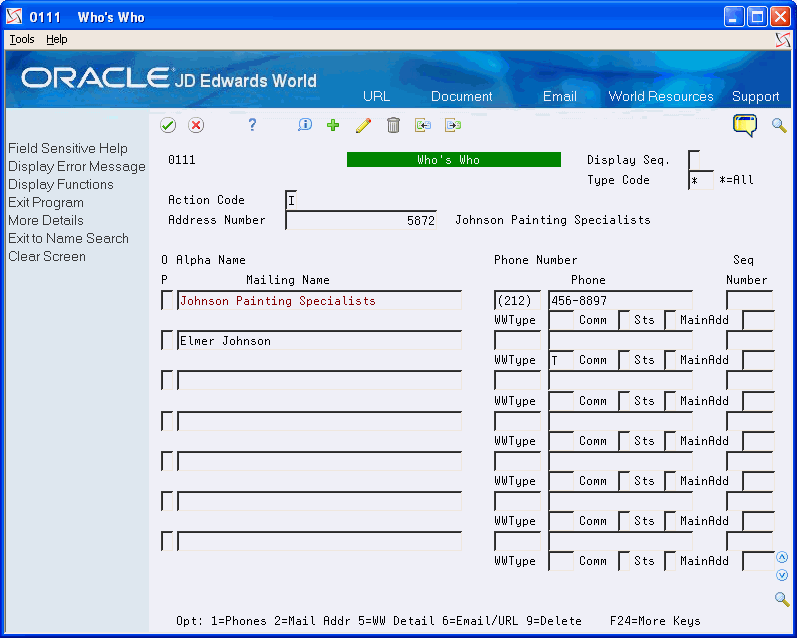Minimize the Who's Who window
Screen dimensions: 797x638
coord(733,17)
